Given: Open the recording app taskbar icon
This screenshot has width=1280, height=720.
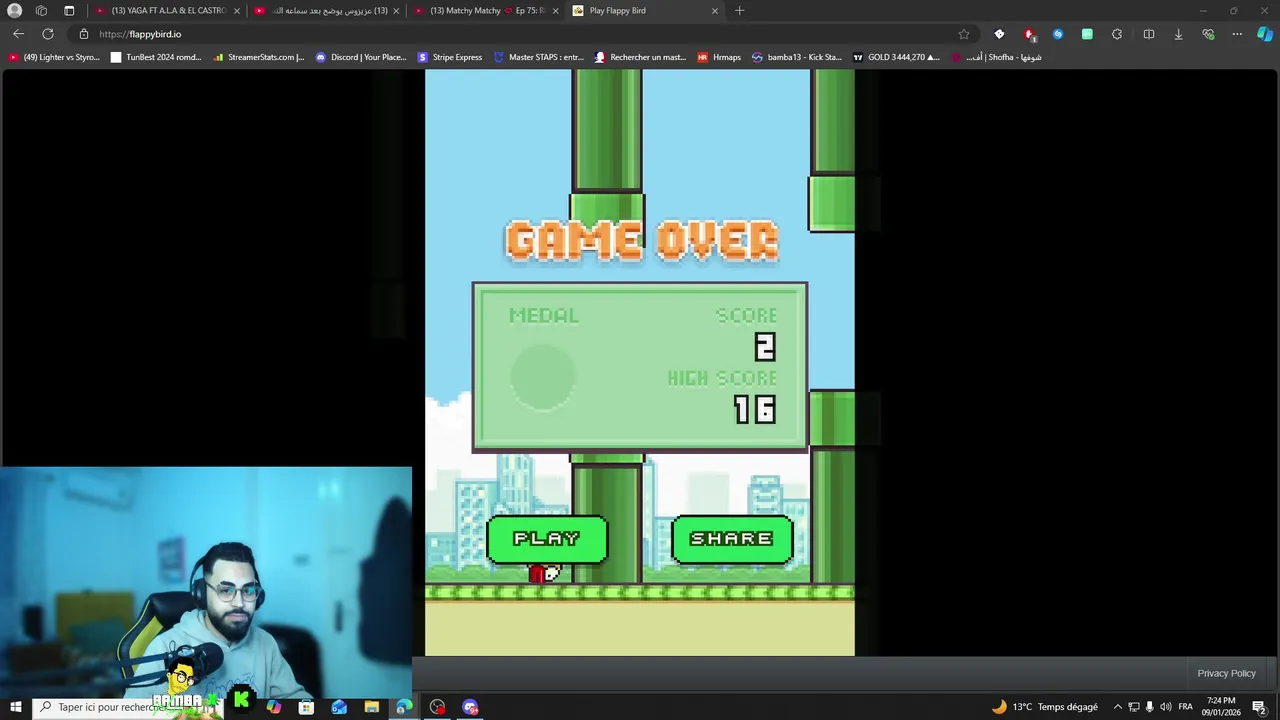Looking at the screenshot, I should pyautogui.click(x=437, y=707).
